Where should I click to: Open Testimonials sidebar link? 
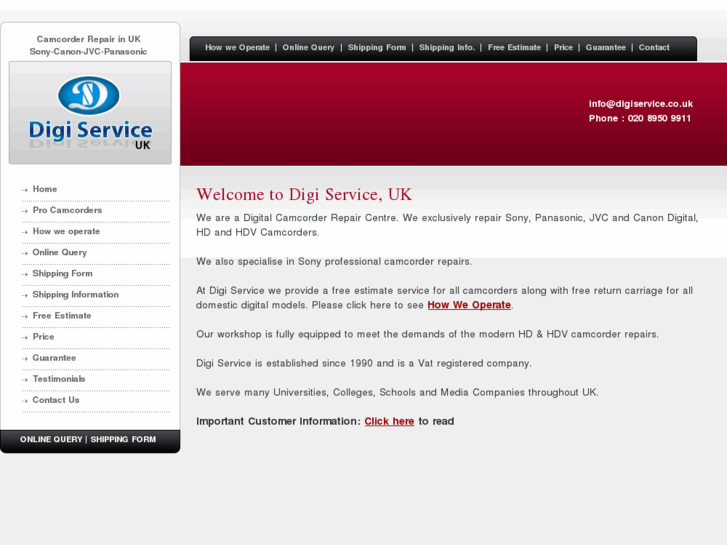(59, 379)
